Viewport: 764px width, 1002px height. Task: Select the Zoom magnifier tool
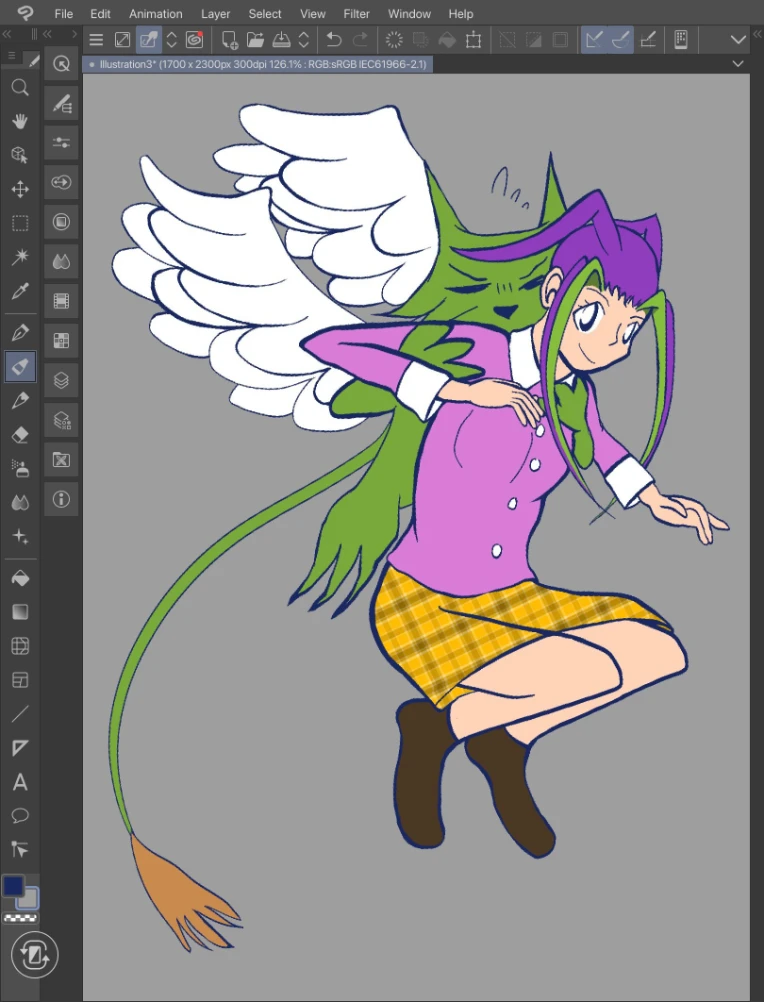(20, 88)
